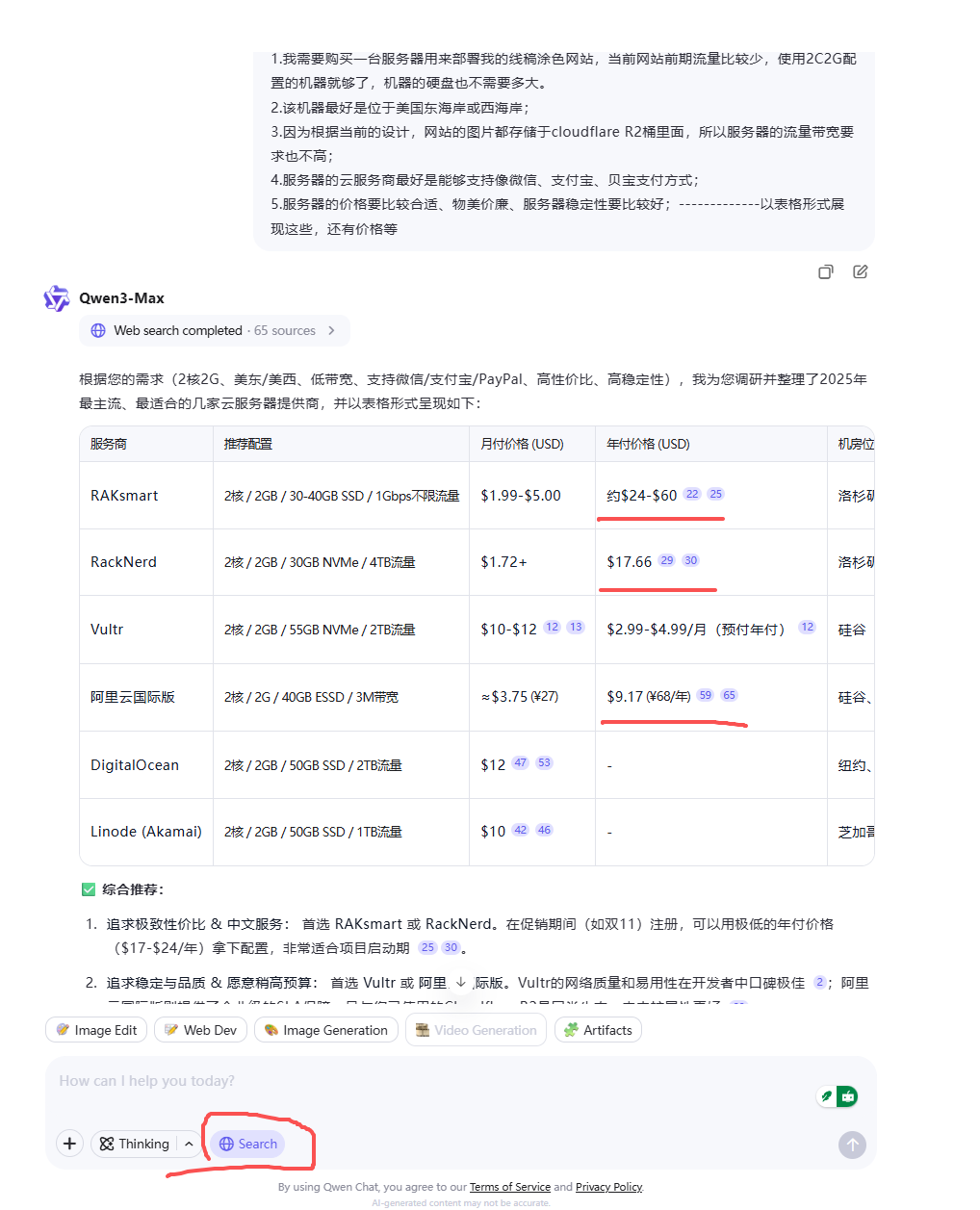Click the globe icon on the web search banner
Image resolution: width=980 pixels, height=1210 pixels.
[98, 330]
